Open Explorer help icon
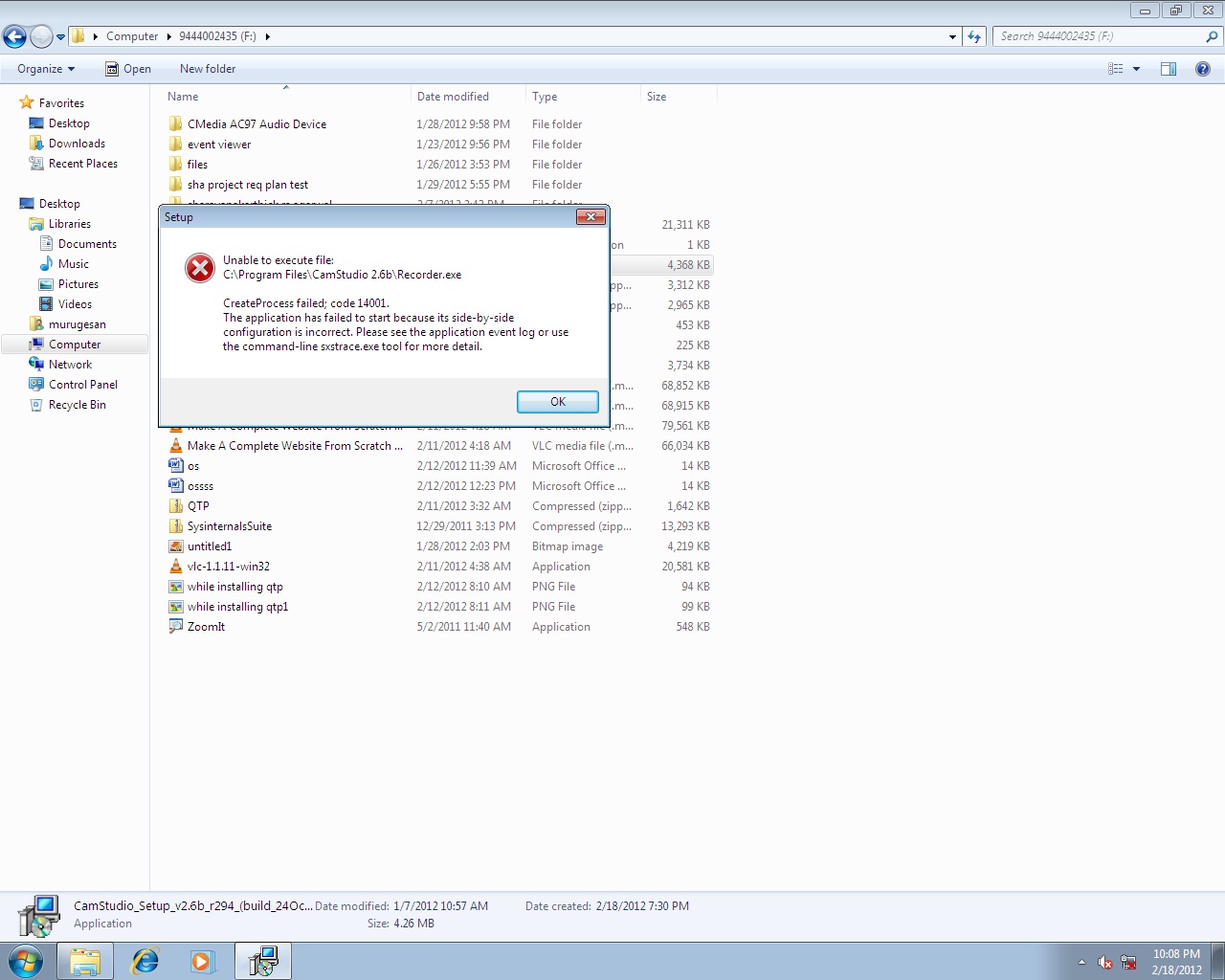This screenshot has width=1225, height=980. 1203,69
